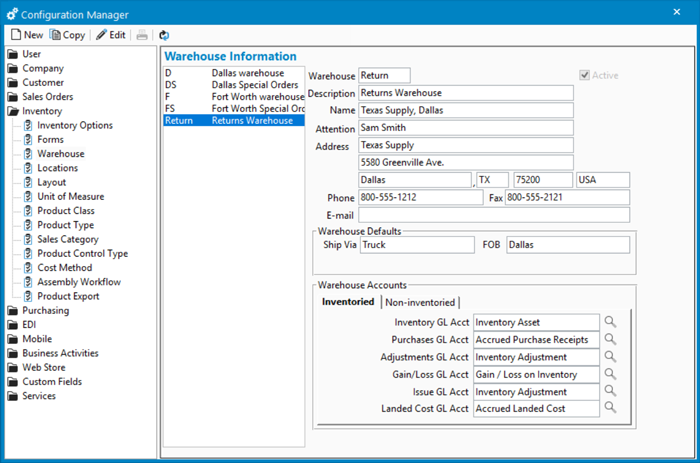Switch to the Non-inventoried tab
This screenshot has width=700, height=463.
[x=420, y=302]
